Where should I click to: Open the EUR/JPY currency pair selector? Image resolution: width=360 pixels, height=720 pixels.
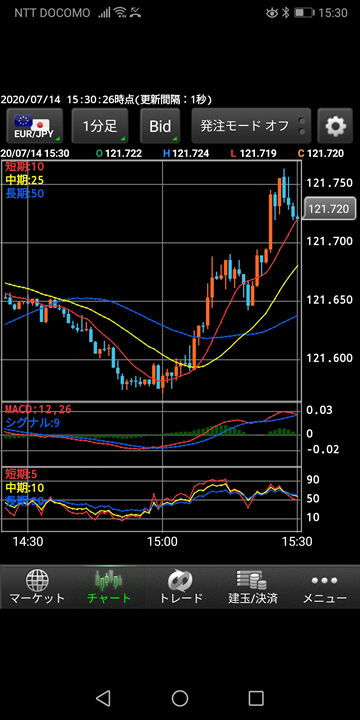coord(34,126)
